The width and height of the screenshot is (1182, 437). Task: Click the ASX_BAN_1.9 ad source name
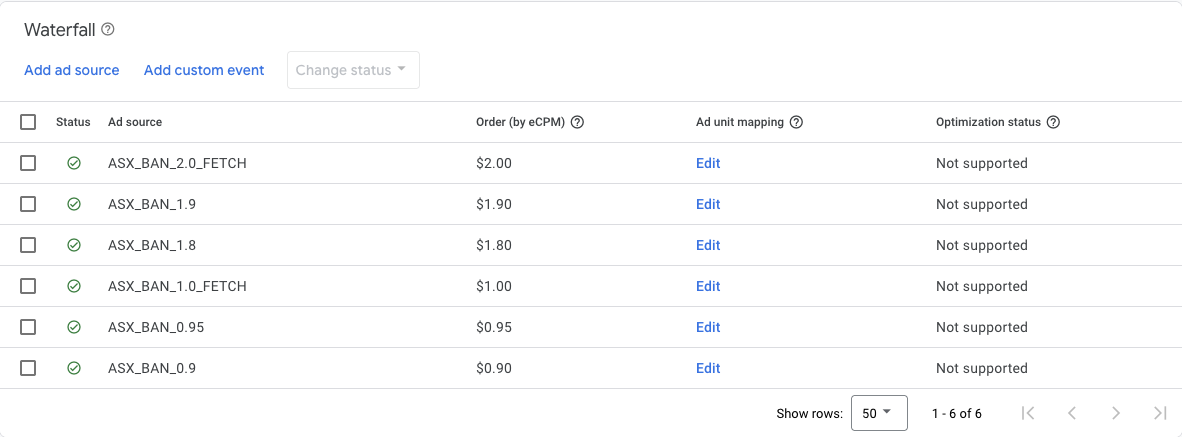click(150, 204)
